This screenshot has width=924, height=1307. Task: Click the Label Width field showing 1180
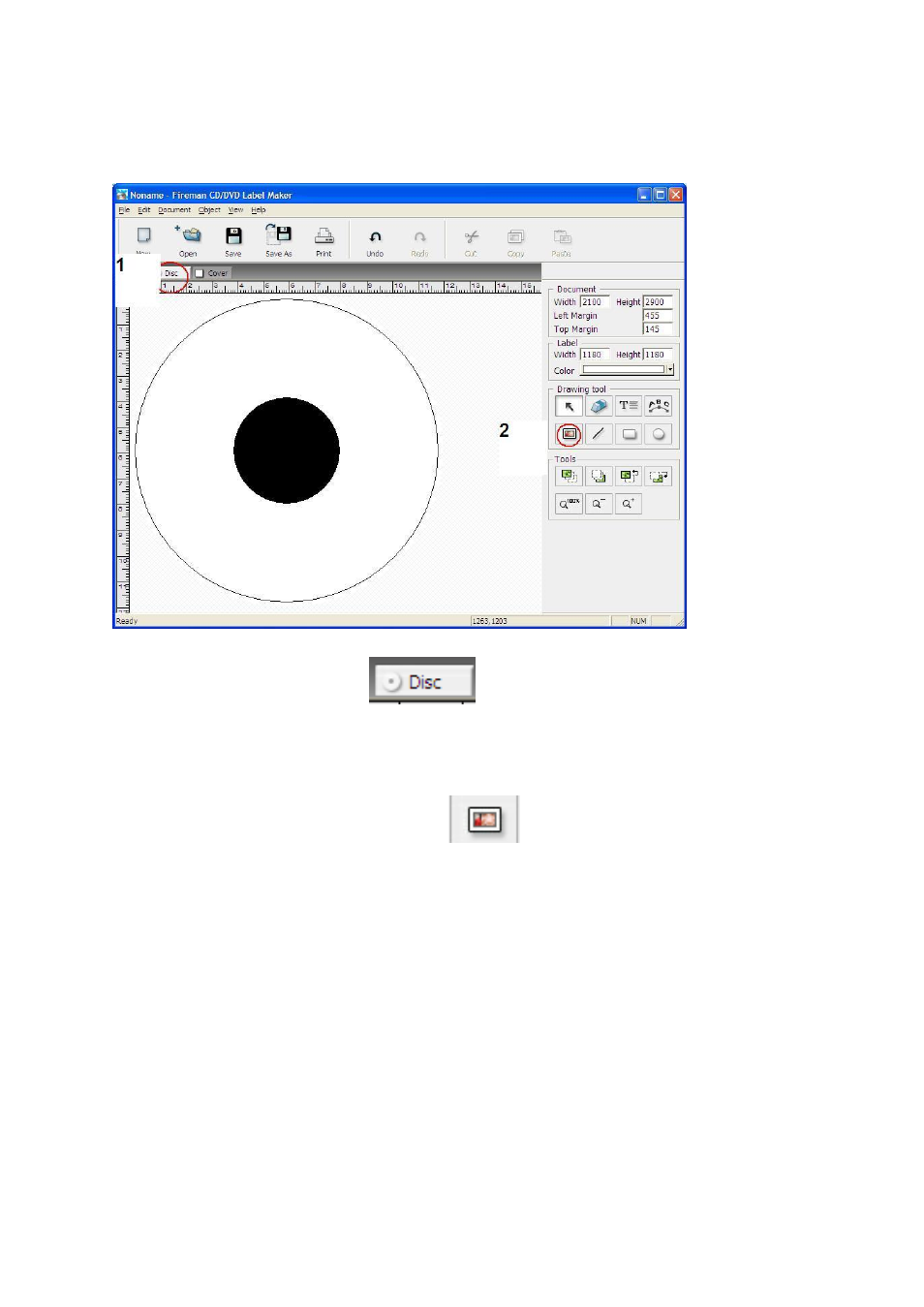594,355
